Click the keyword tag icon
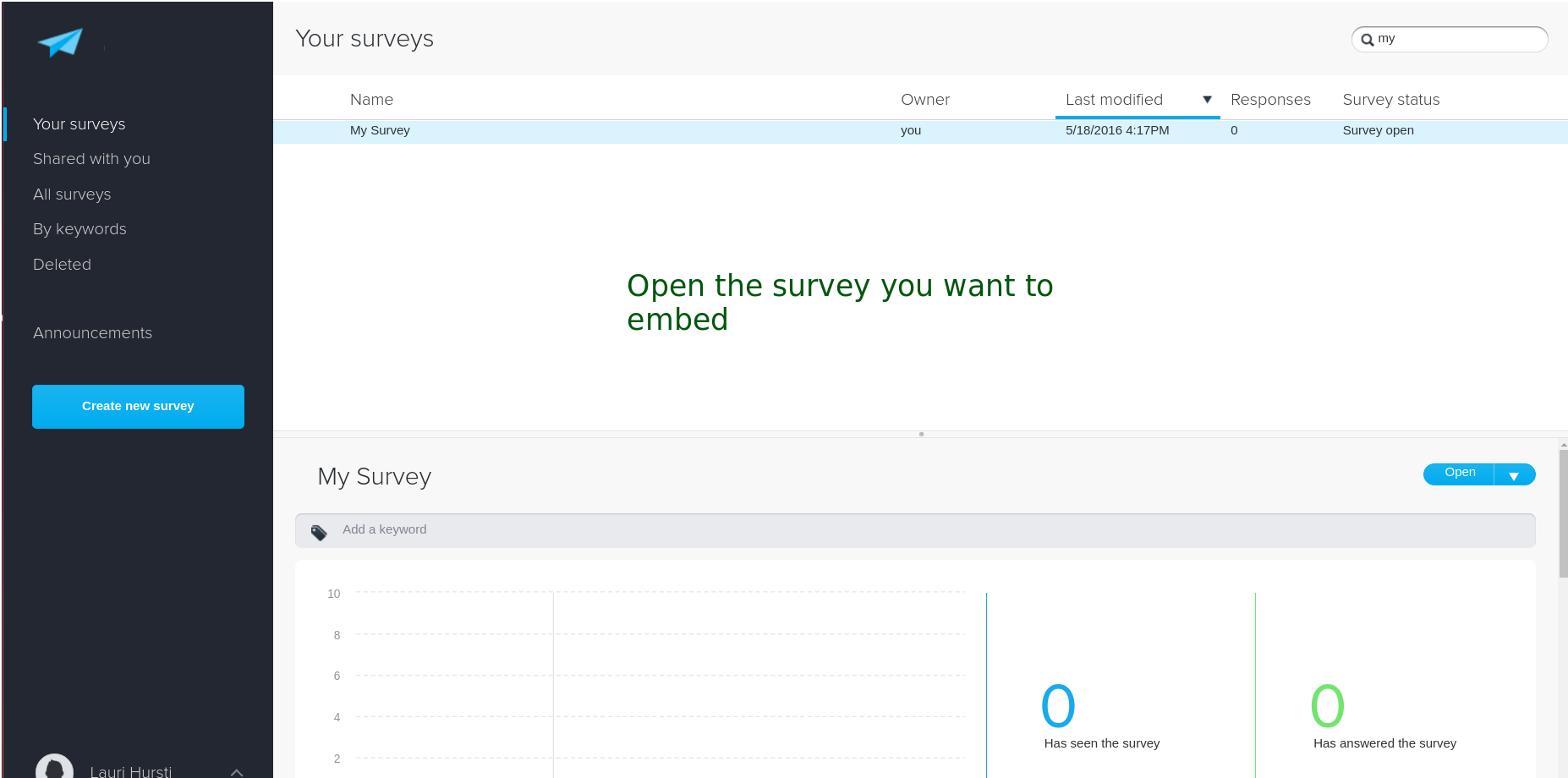1568x778 pixels. (319, 532)
